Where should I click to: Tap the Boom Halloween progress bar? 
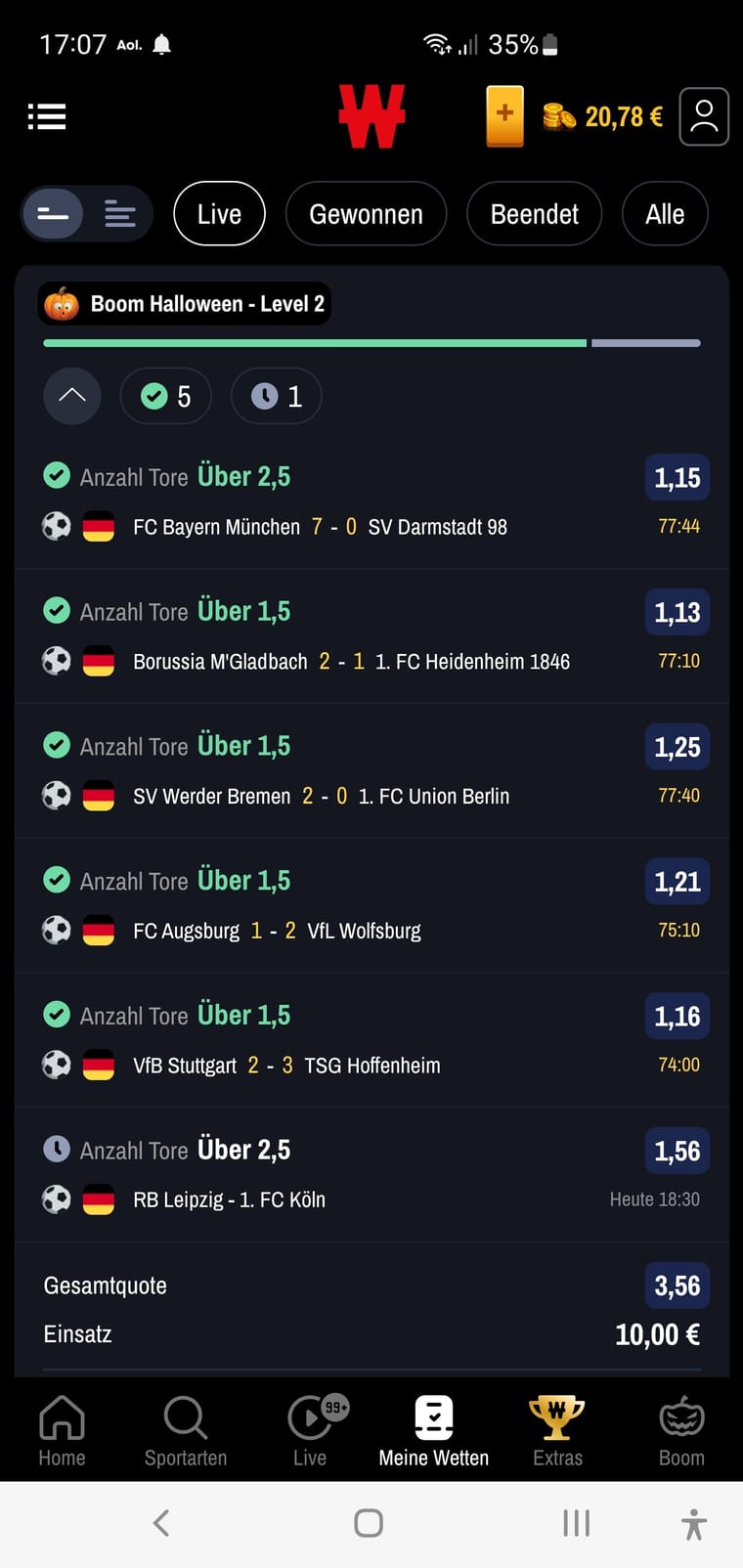tap(371, 343)
